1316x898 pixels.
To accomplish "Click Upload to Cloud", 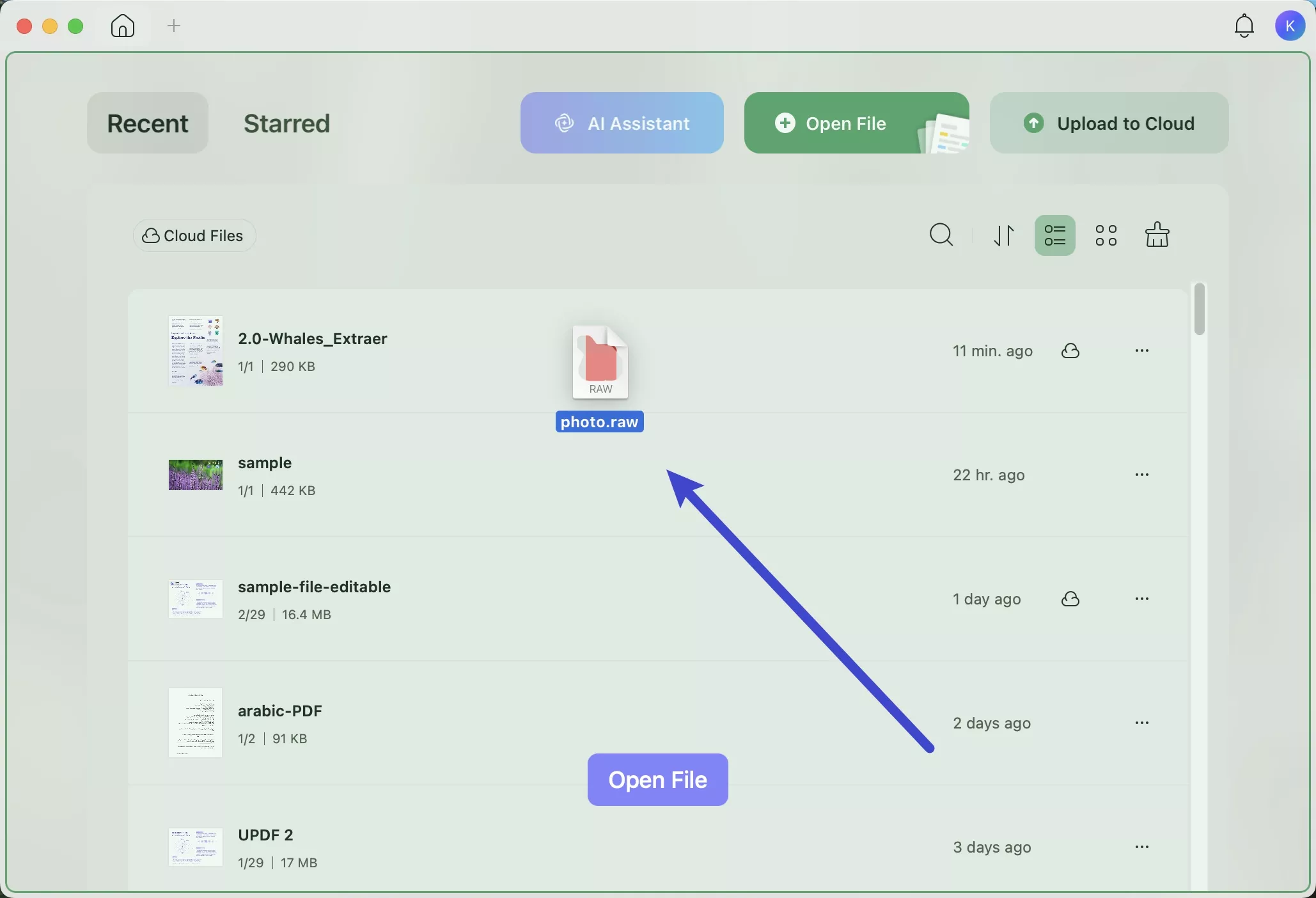I will pyautogui.click(x=1108, y=123).
